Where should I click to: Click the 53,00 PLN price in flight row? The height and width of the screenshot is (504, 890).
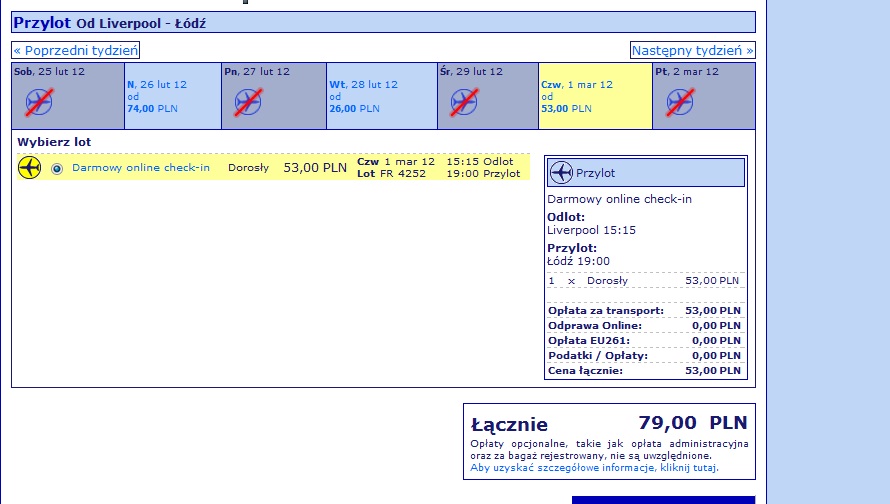[315, 167]
